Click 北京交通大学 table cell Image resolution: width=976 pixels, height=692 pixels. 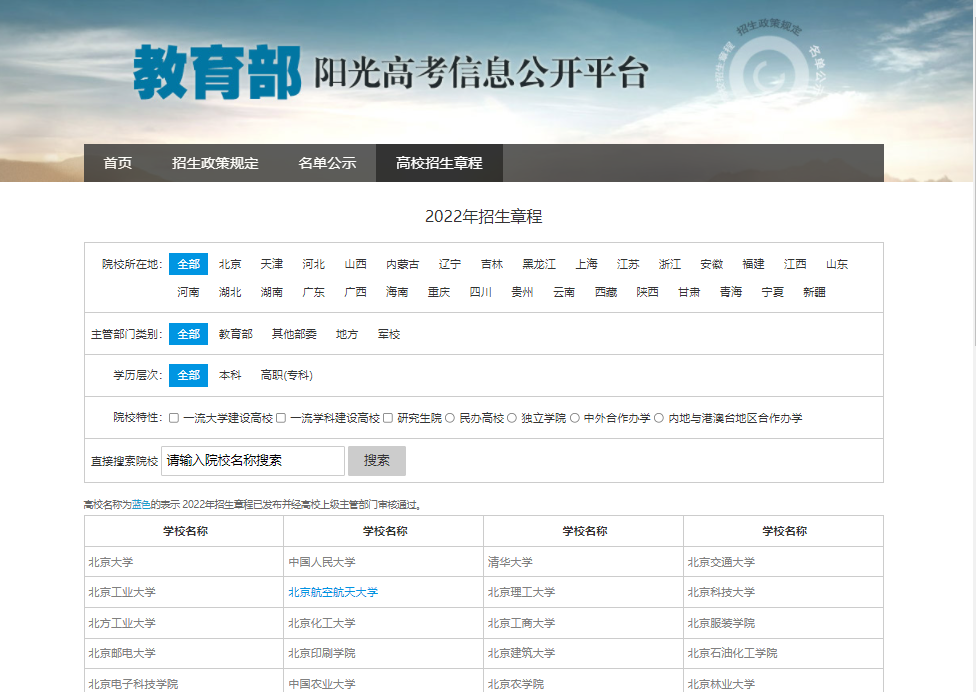(783, 562)
